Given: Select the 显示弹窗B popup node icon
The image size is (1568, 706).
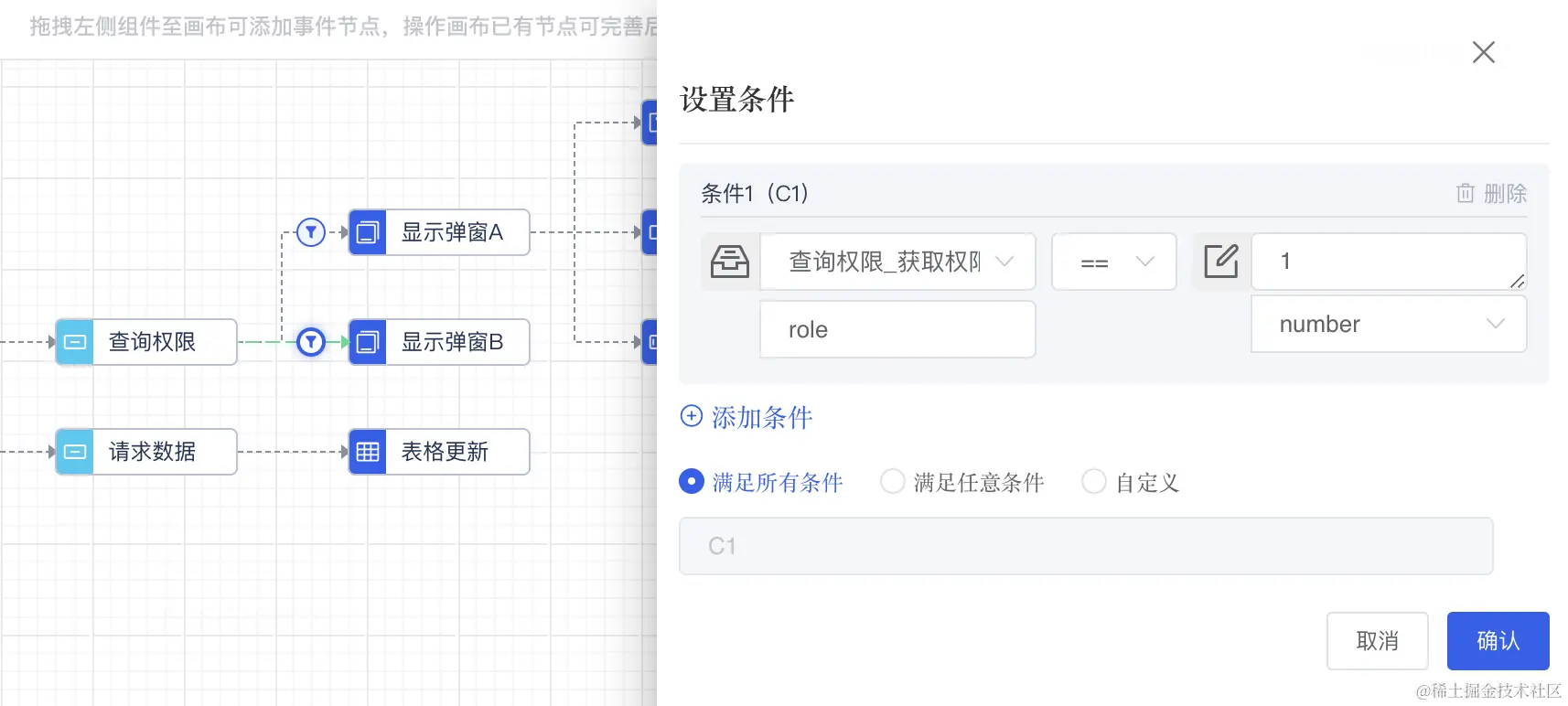Looking at the screenshot, I should [x=368, y=342].
